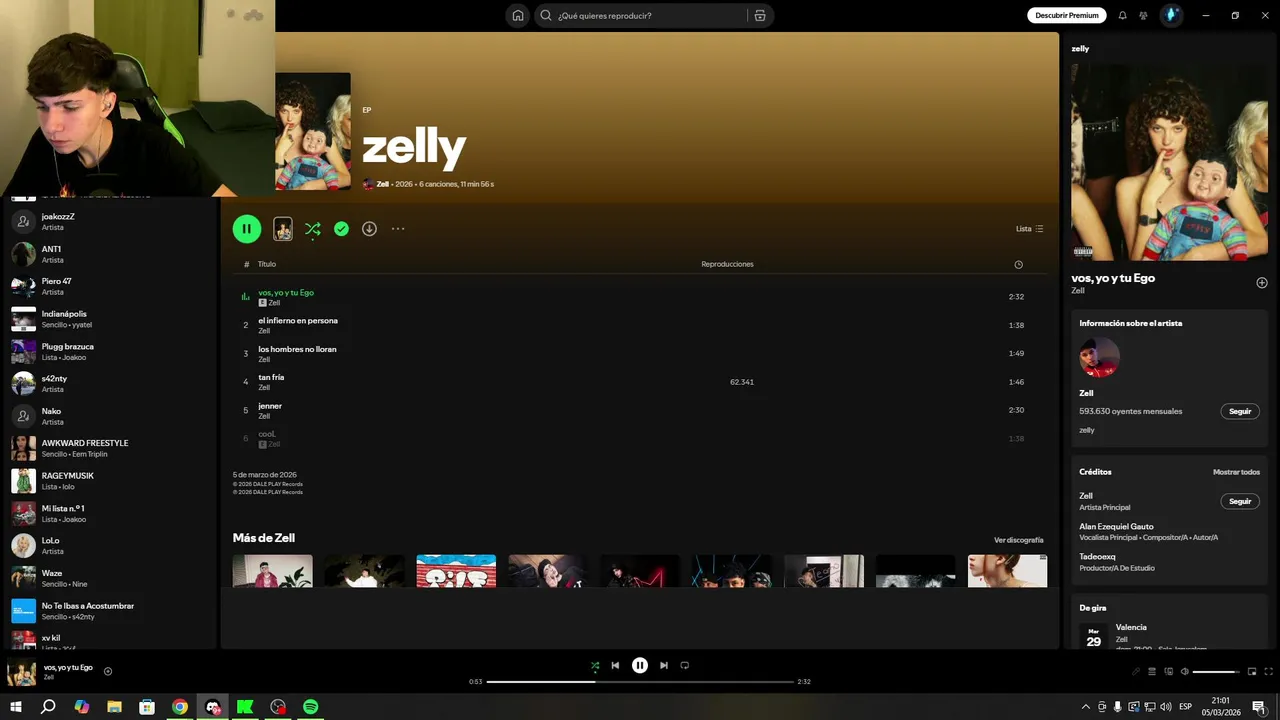1280x720 pixels.
Task: Go to Spotify Home via house icon
Action: tap(518, 15)
